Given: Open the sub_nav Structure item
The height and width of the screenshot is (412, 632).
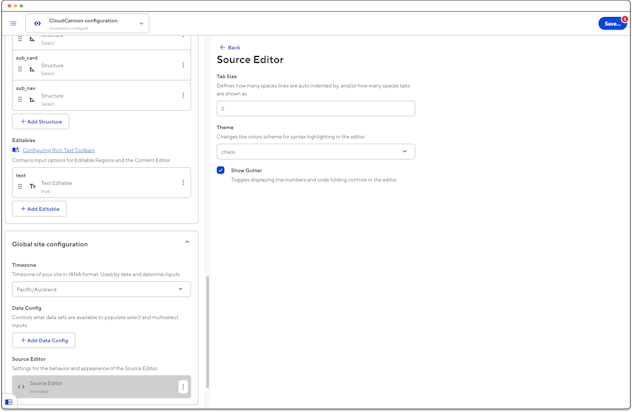Looking at the screenshot, I should (x=101, y=96).
